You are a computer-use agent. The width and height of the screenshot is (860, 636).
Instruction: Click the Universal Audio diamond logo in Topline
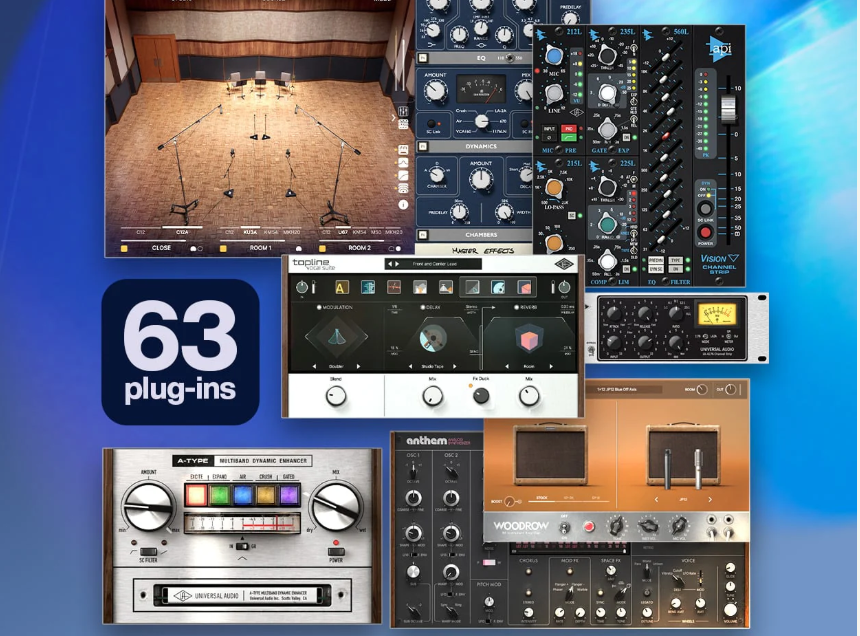tap(564, 264)
